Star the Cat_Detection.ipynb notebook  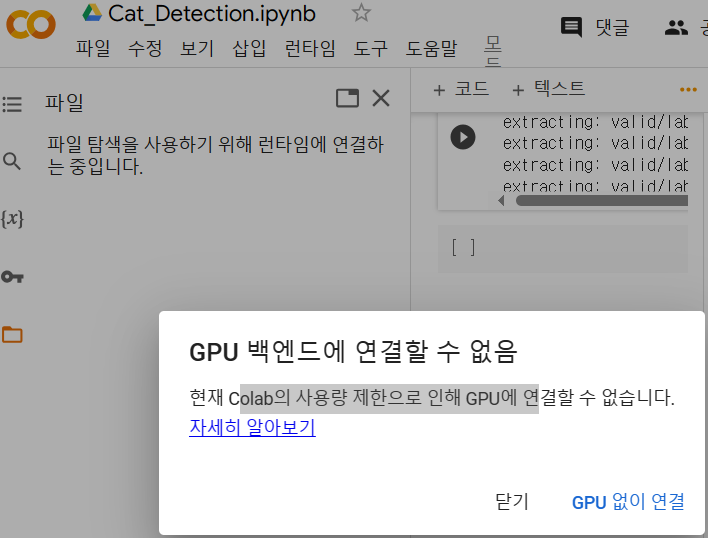pyautogui.click(x=361, y=13)
